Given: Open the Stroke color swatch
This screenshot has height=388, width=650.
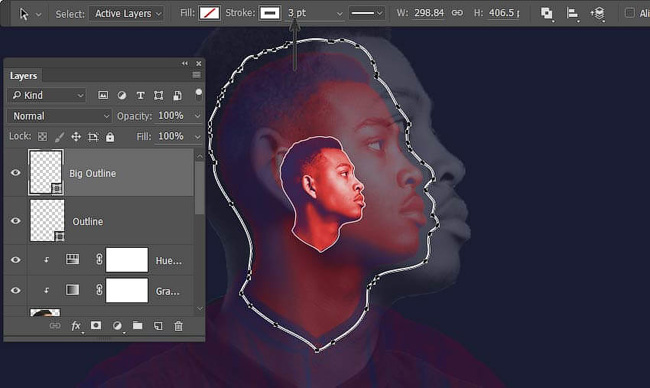Looking at the screenshot, I should click(270, 13).
